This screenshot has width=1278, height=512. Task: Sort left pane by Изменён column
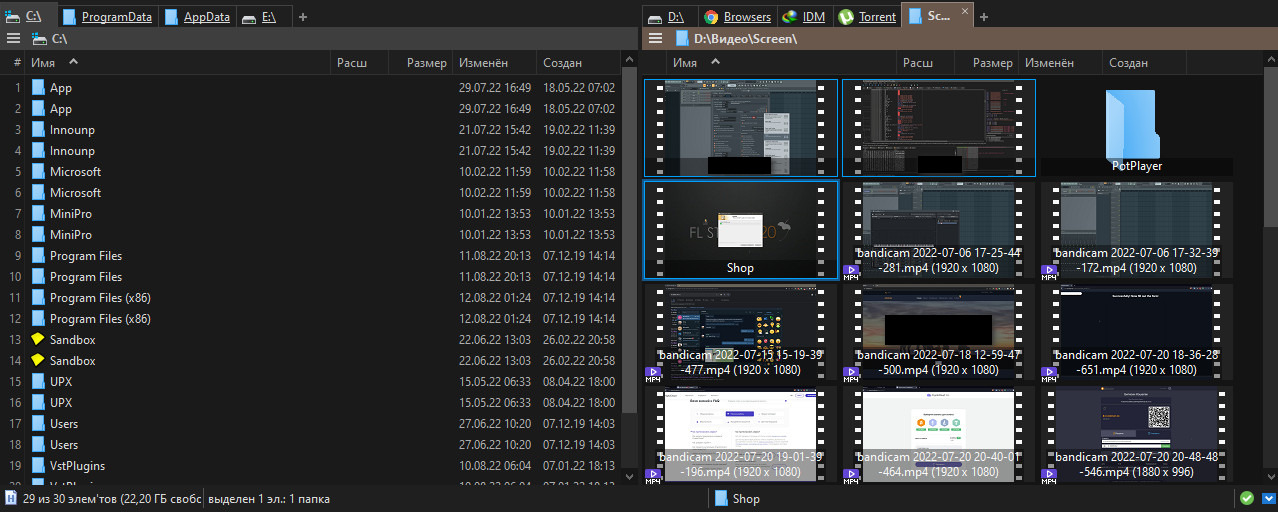pos(483,63)
